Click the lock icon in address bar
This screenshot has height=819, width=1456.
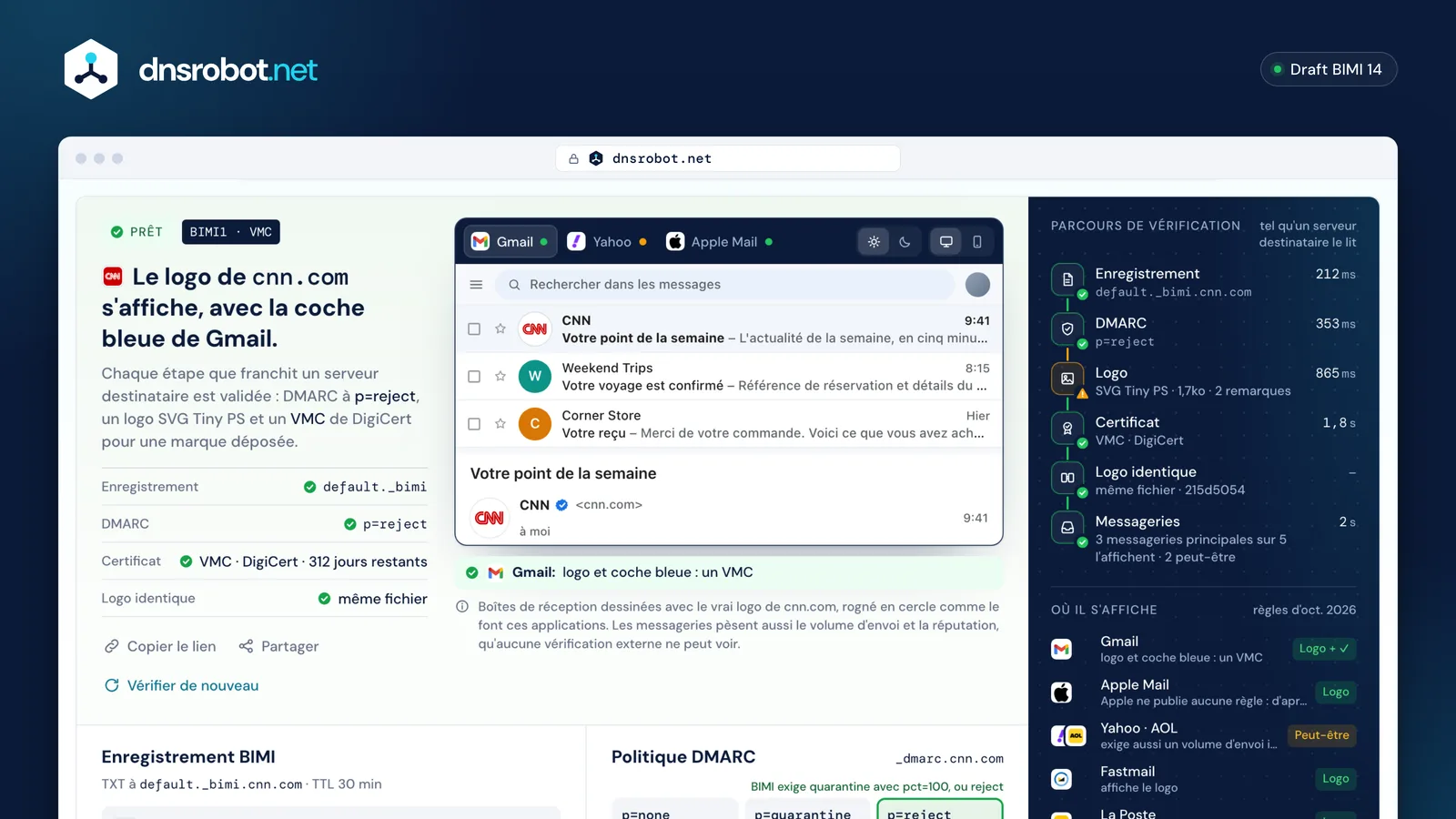573,158
